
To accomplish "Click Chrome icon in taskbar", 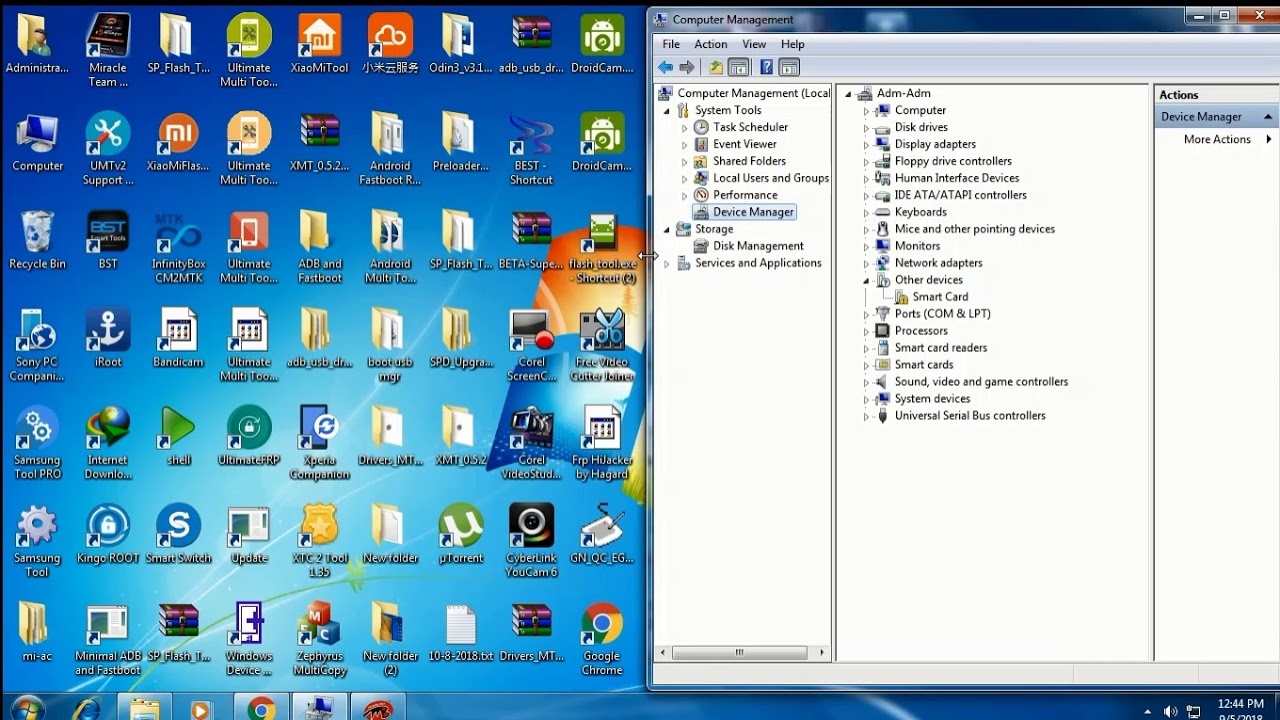I will click(261, 708).
